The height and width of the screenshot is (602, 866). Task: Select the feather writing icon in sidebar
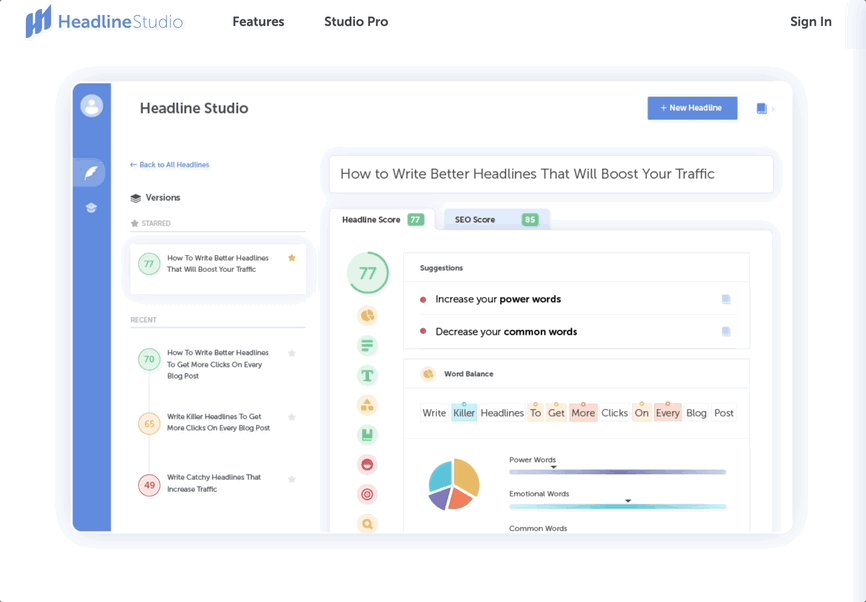coord(91,173)
